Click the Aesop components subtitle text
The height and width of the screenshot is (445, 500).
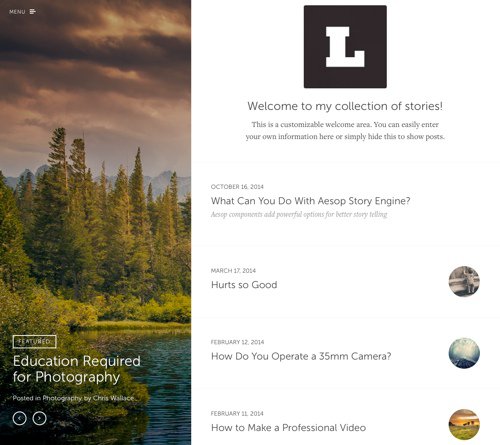click(x=299, y=214)
